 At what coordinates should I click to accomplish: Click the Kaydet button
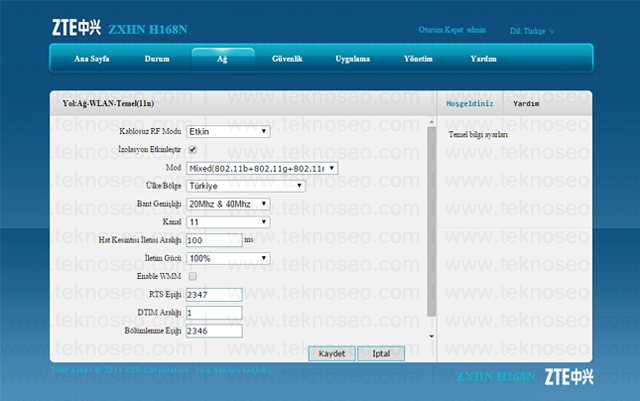[332, 354]
